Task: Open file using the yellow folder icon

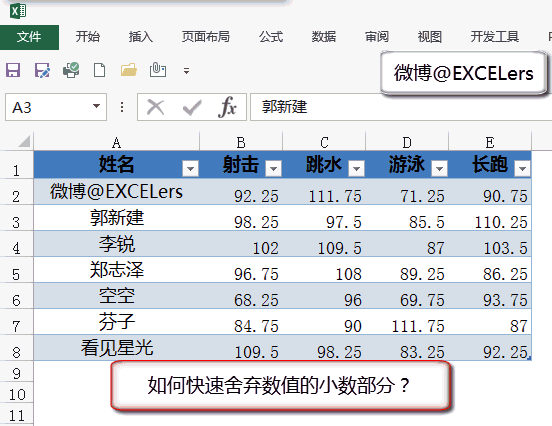Action: (x=128, y=70)
